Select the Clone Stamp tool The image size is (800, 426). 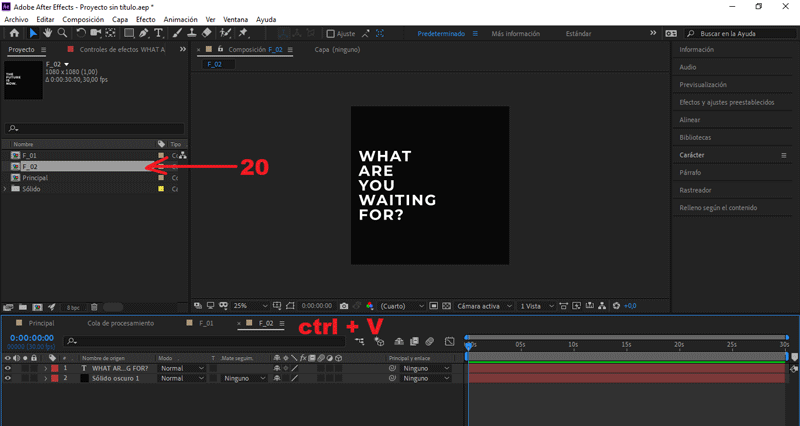tap(192, 33)
